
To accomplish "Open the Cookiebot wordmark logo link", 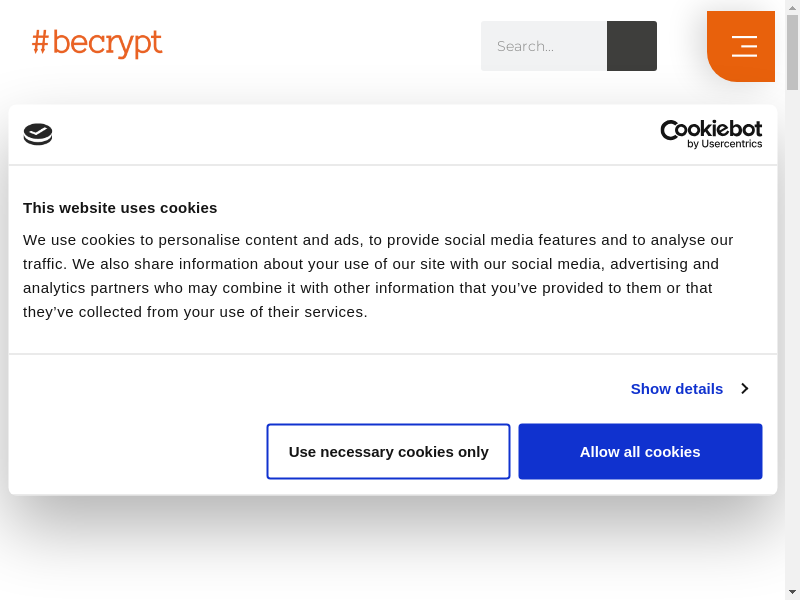I will pos(711,129).
